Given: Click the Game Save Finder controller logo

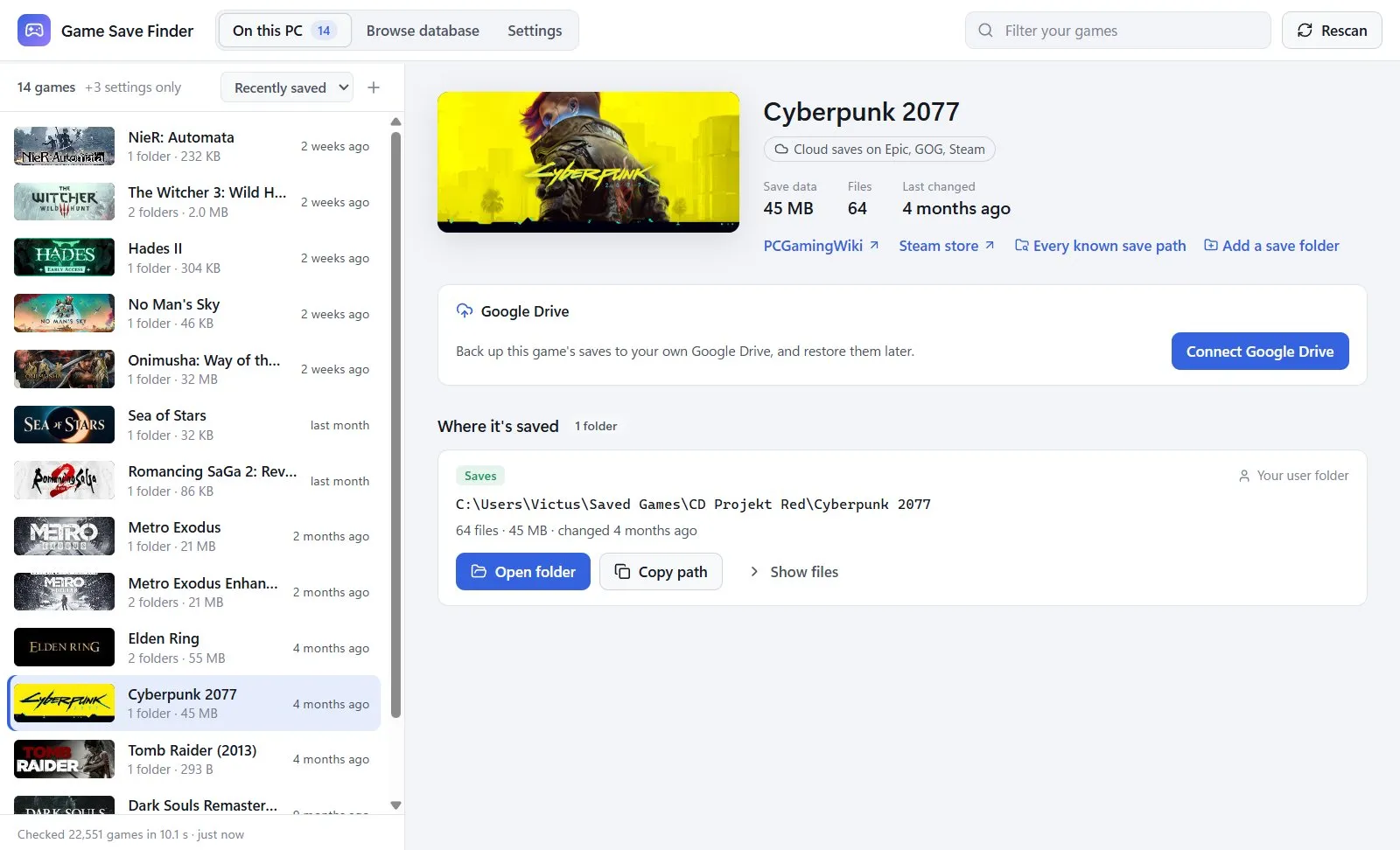Looking at the screenshot, I should [34, 31].
